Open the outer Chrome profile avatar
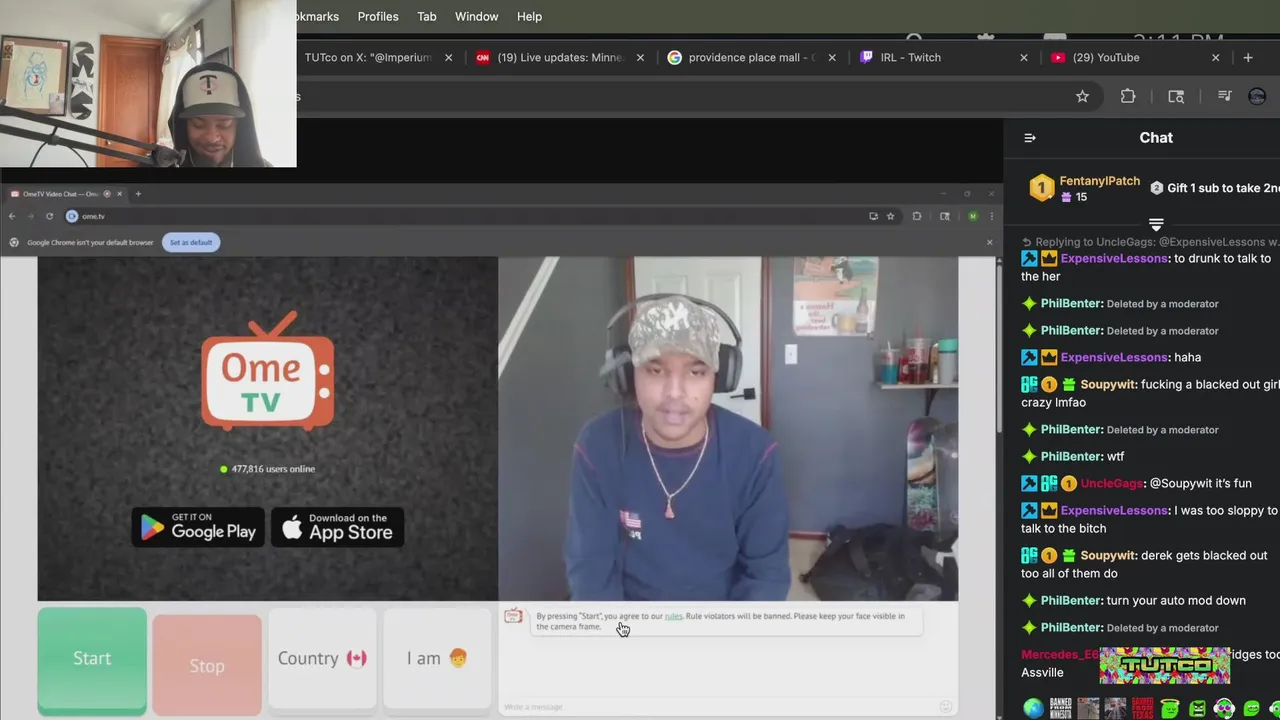1280x720 pixels. coord(1258,96)
